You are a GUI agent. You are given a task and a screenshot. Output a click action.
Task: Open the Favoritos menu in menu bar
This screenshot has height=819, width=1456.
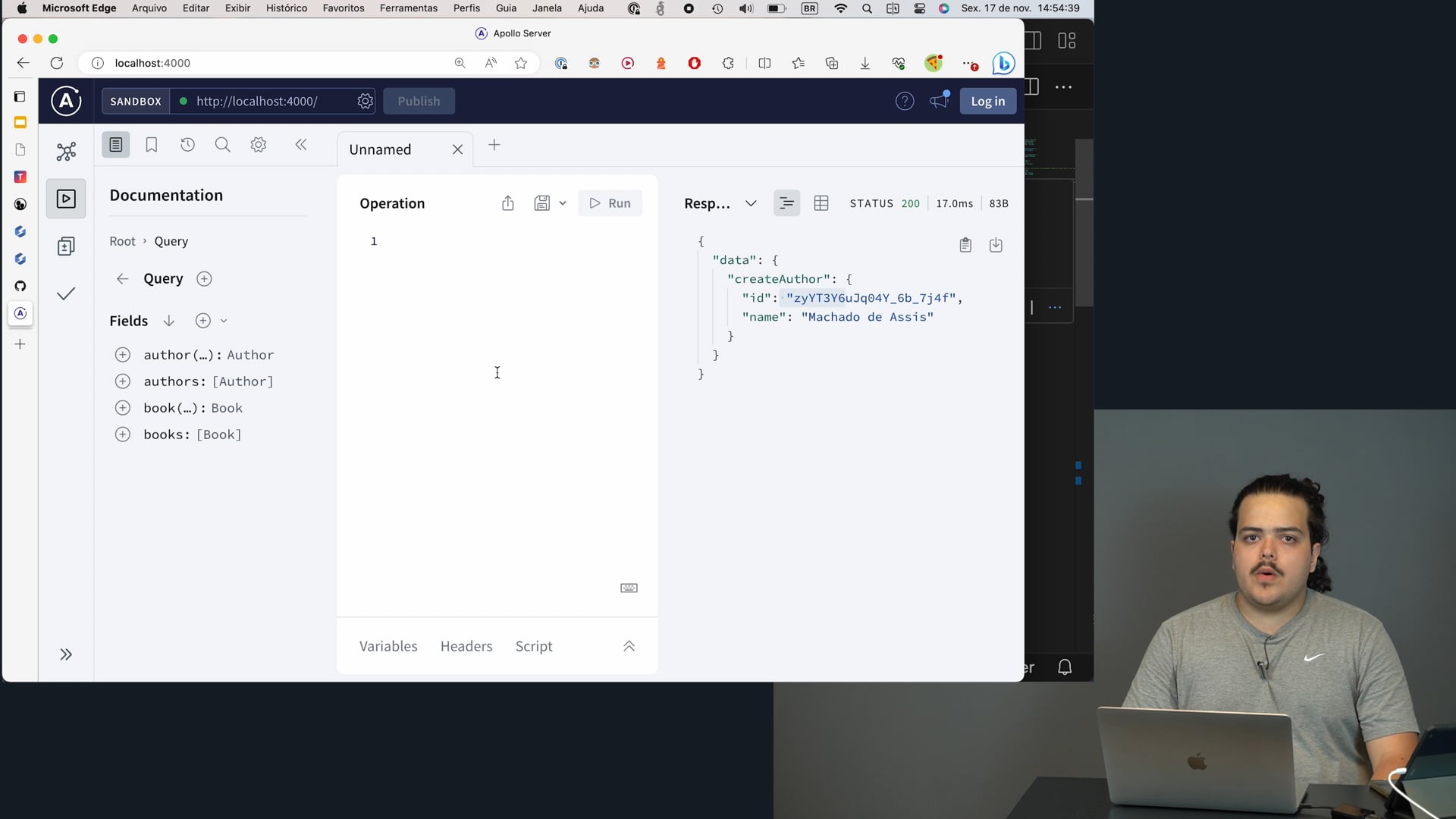344,8
